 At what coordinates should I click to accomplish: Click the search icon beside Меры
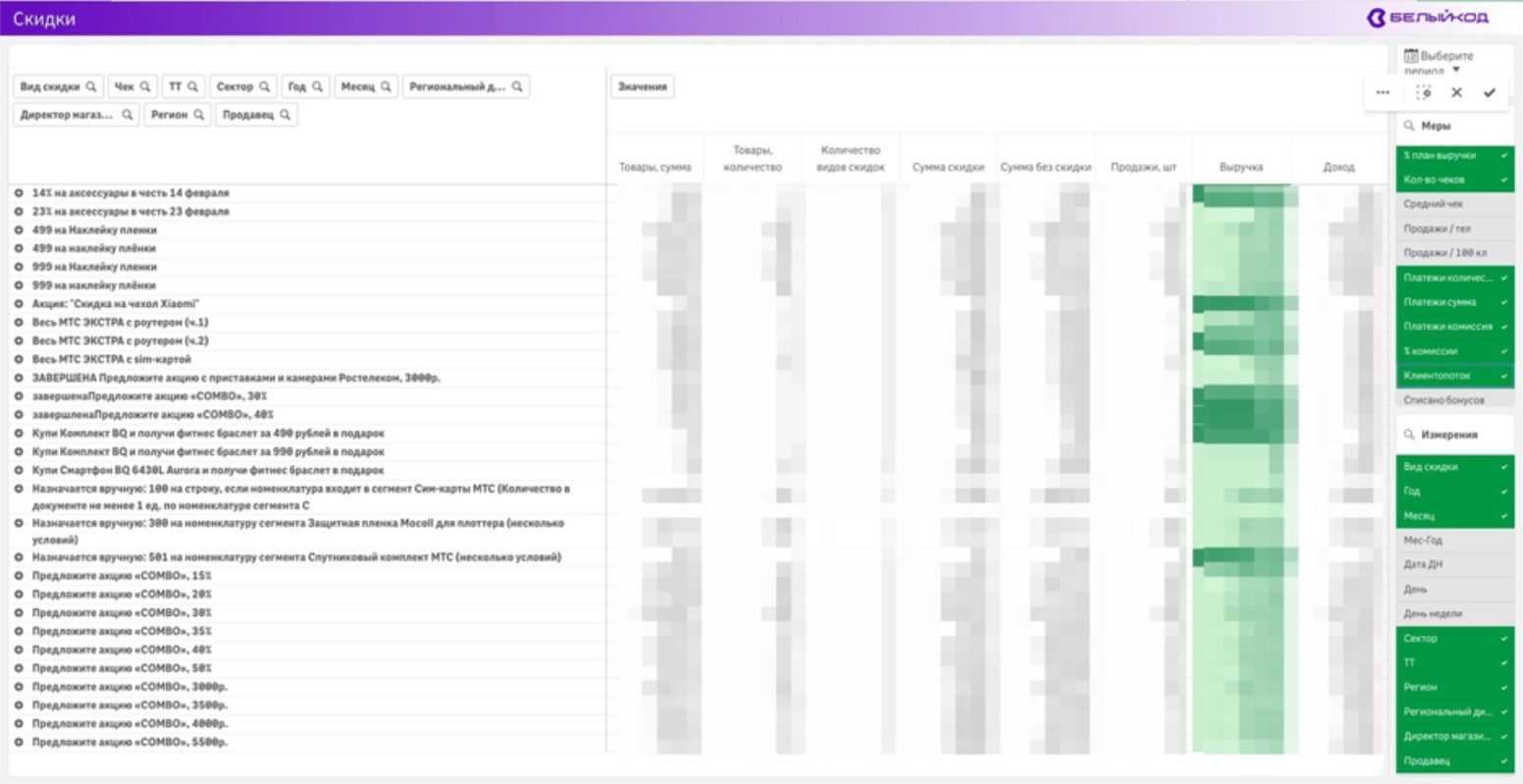tap(1409, 126)
